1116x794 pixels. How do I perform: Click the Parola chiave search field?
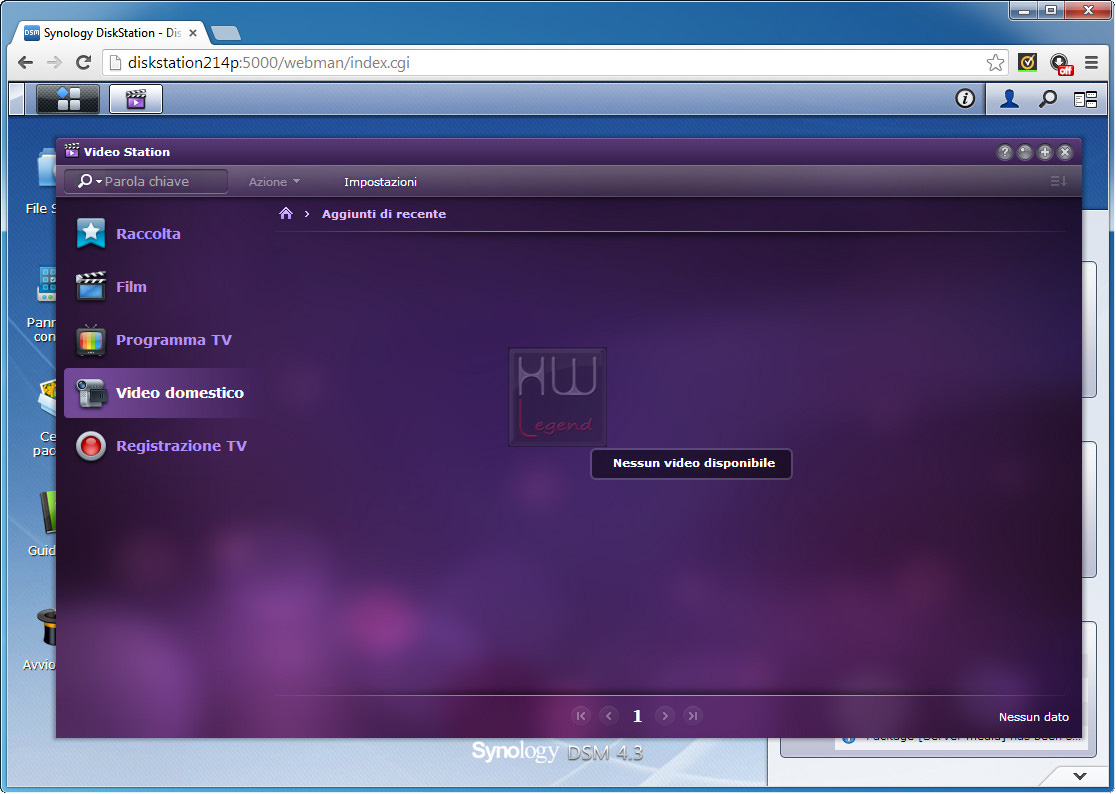tap(146, 181)
